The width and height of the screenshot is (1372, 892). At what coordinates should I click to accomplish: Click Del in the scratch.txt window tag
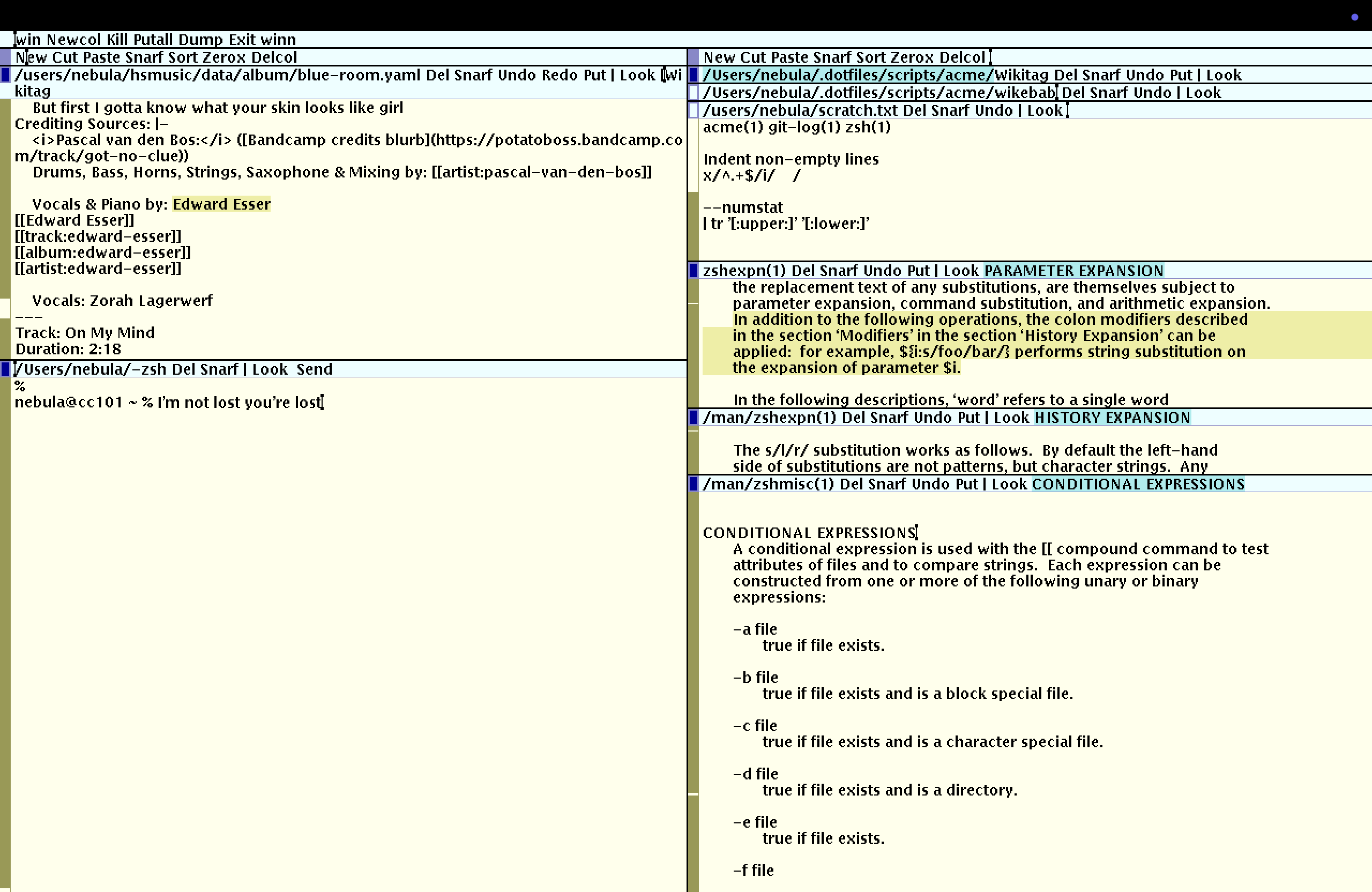914,111
